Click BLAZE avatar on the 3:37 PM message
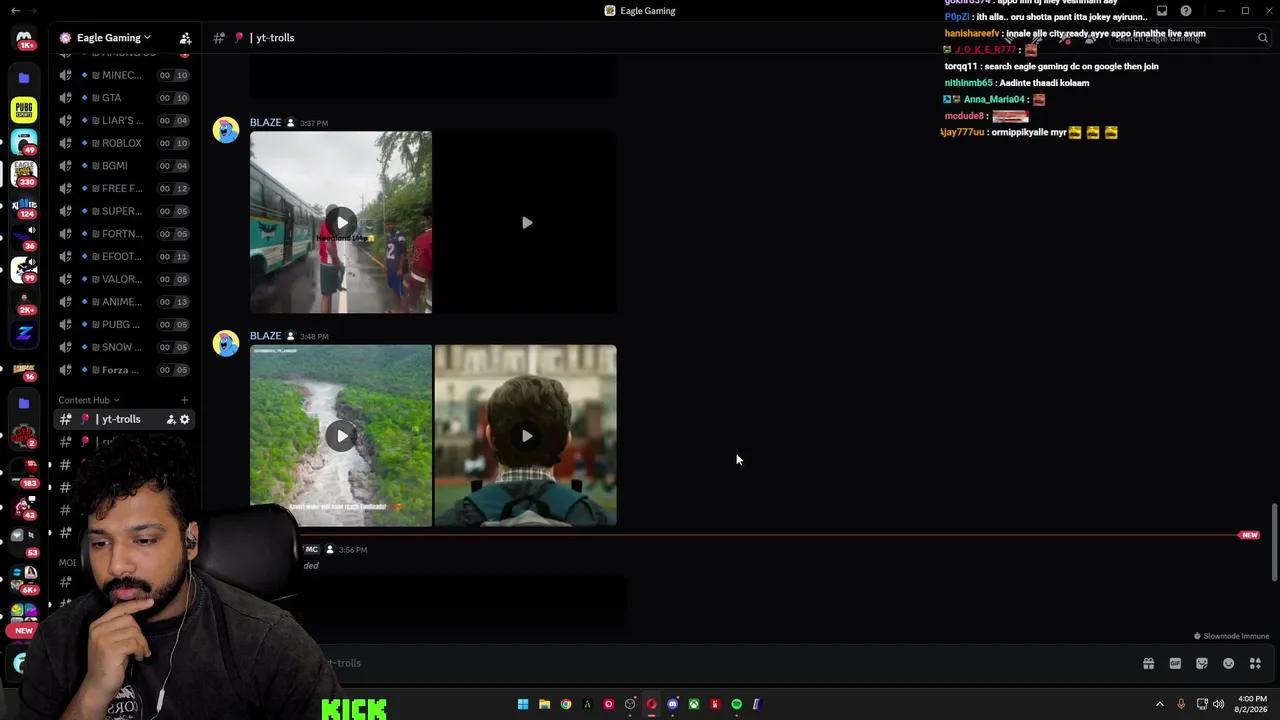This screenshot has height=720, width=1280. [x=226, y=130]
